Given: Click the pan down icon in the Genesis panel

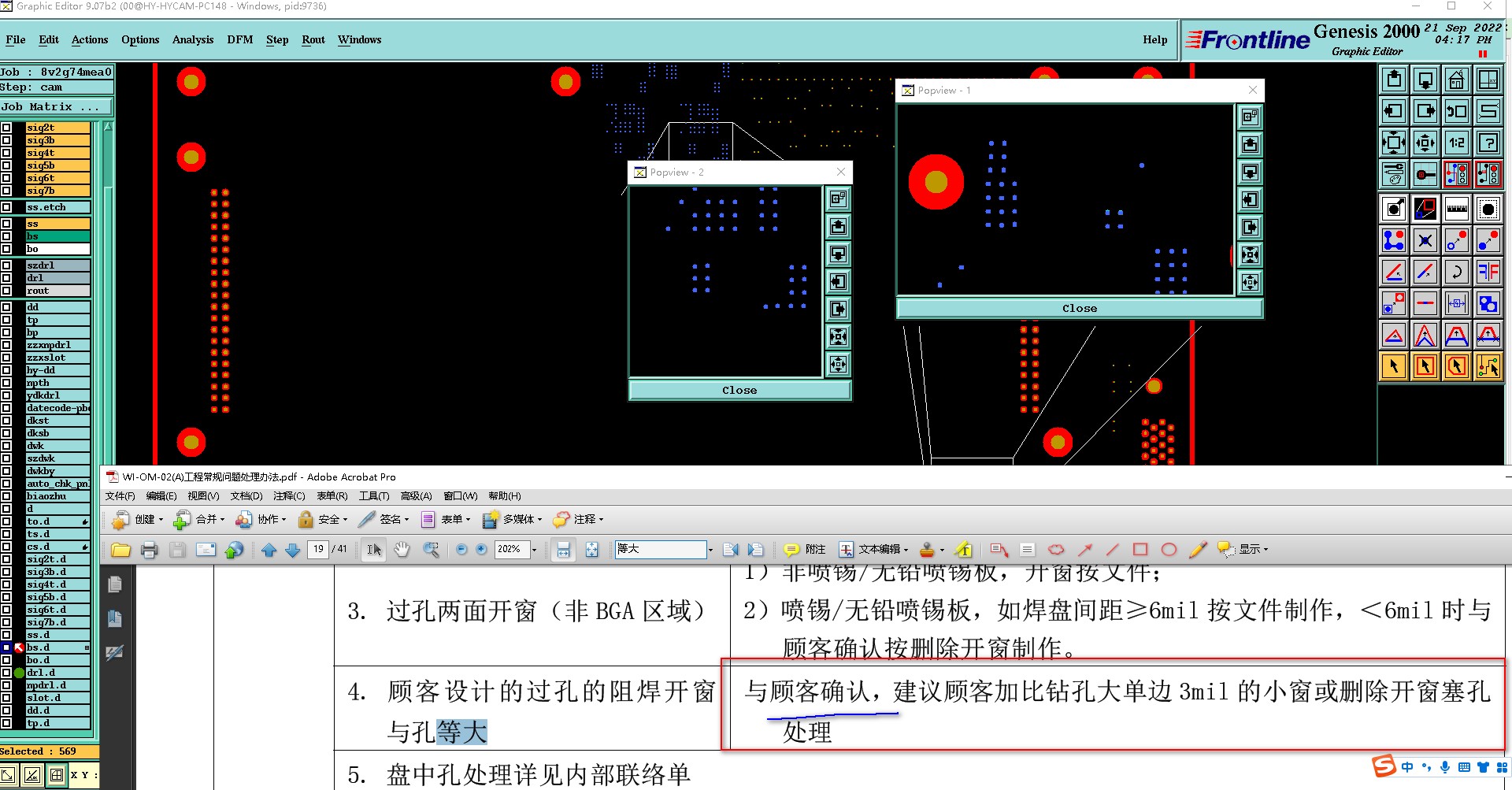Looking at the screenshot, I should (x=1425, y=80).
